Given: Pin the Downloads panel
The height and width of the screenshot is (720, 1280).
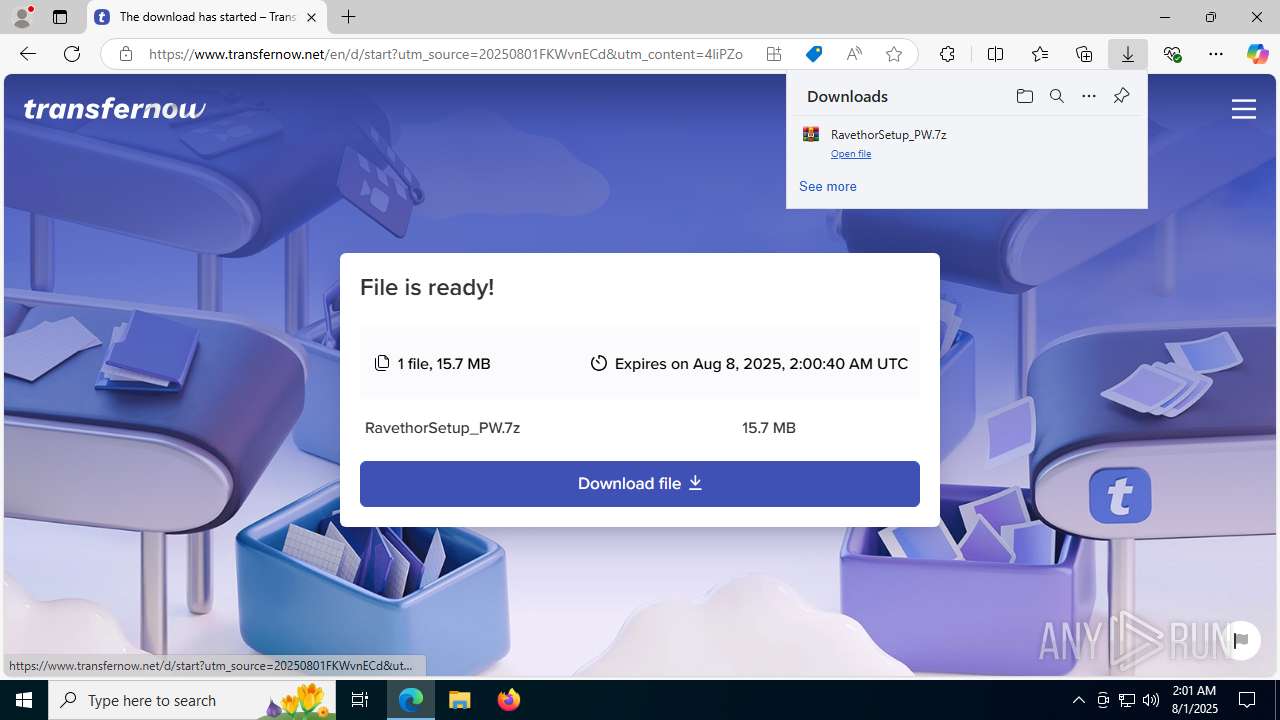Looking at the screenshot, I should pyautogui.click(x=1121, y=96).
